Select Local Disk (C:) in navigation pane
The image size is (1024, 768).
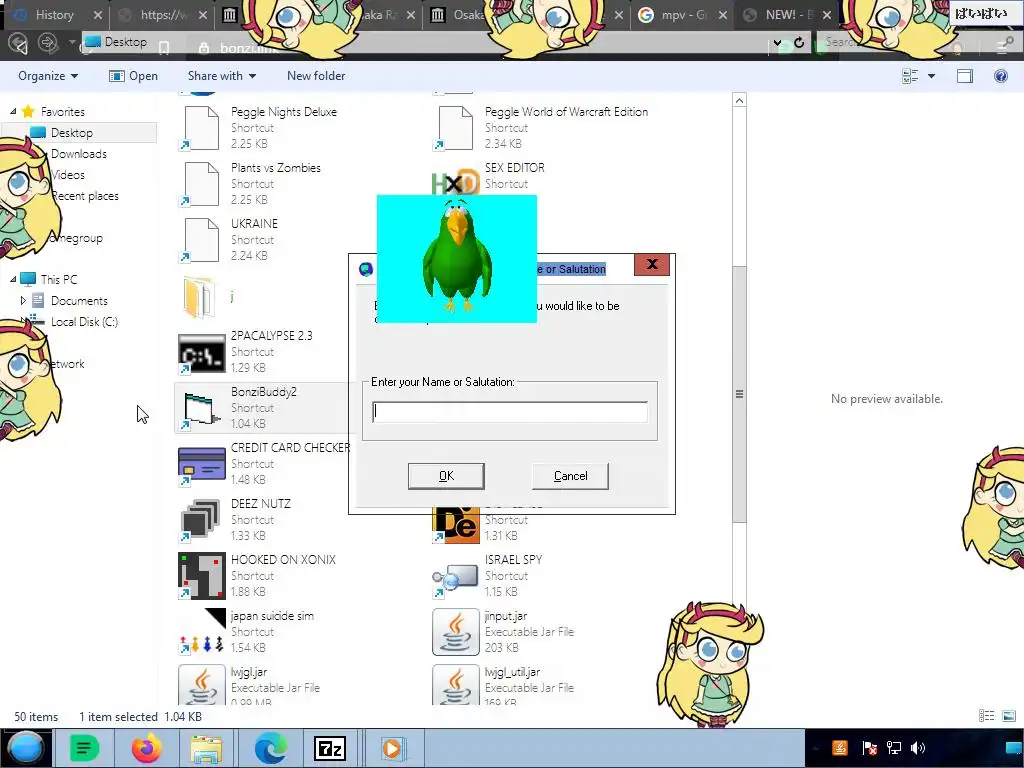(x=84, y=321)
